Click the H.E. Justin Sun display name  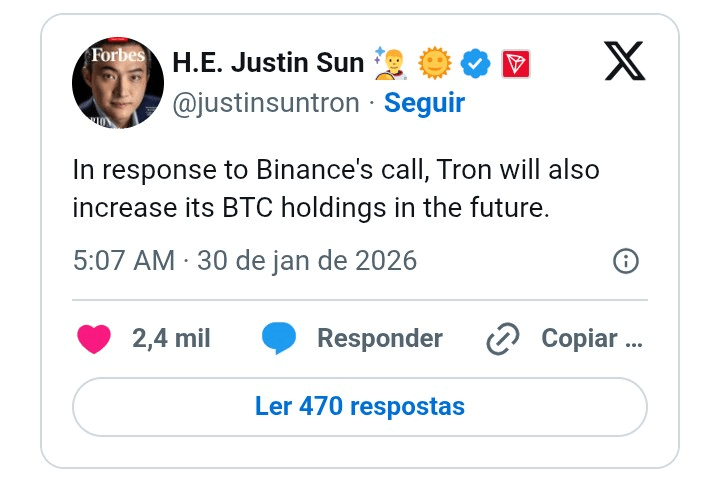pos(268,62)
